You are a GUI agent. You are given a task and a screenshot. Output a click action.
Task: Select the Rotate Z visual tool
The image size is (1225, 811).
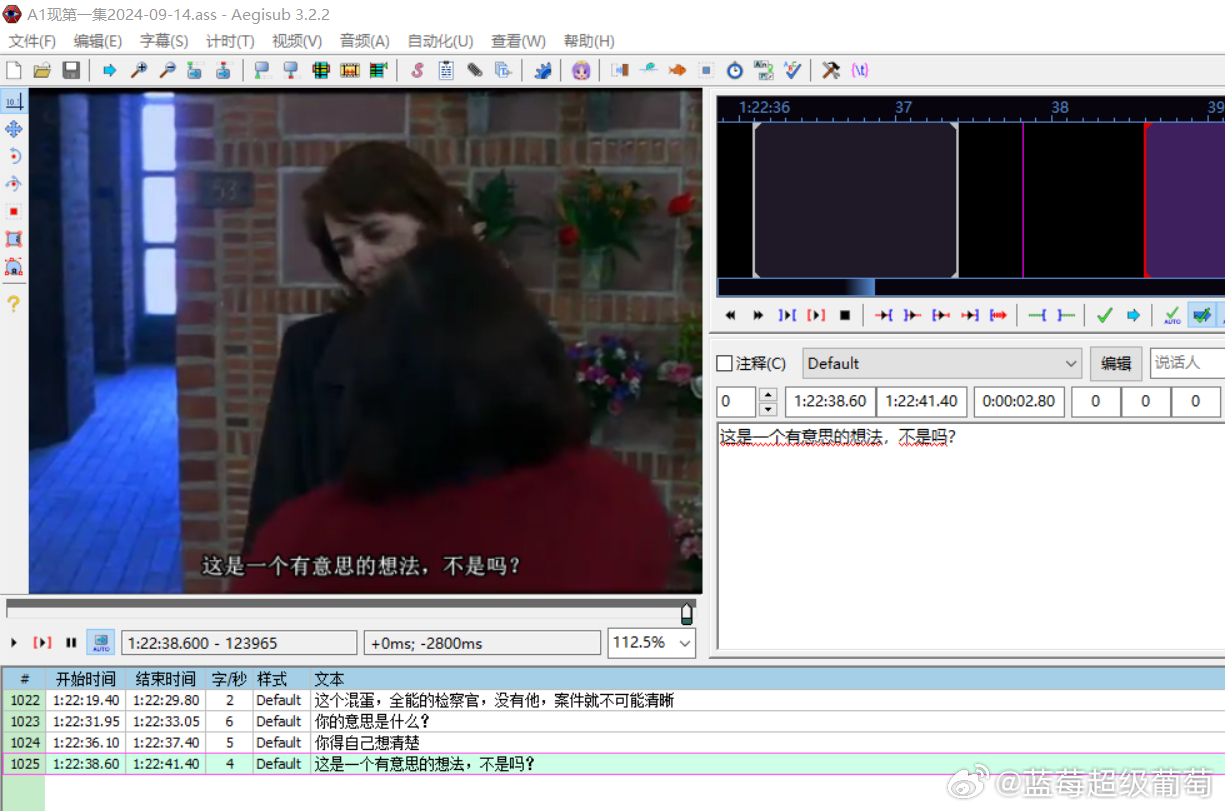[x=14, y=156]
